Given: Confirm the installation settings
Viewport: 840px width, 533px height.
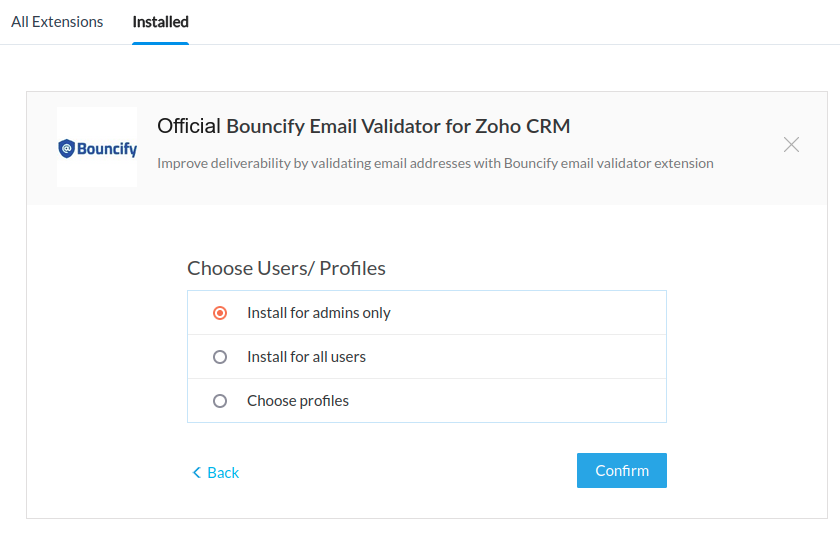Looking at the screenshot, I should [621, 470].
